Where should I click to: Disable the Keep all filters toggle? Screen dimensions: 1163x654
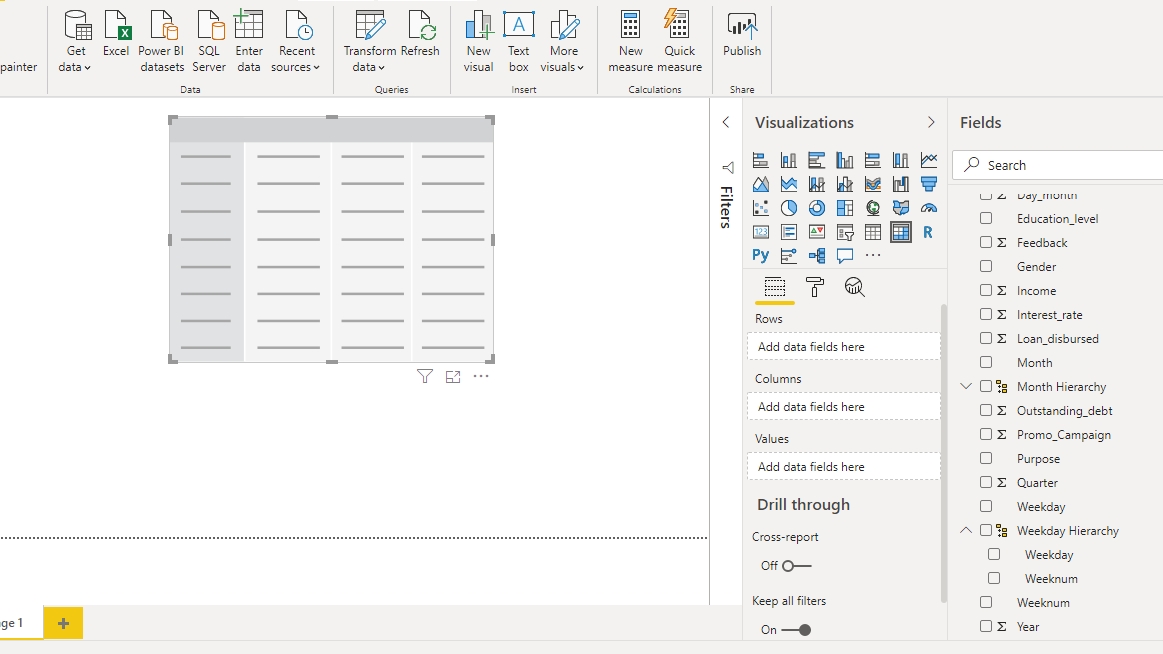(x=796, y=630)
